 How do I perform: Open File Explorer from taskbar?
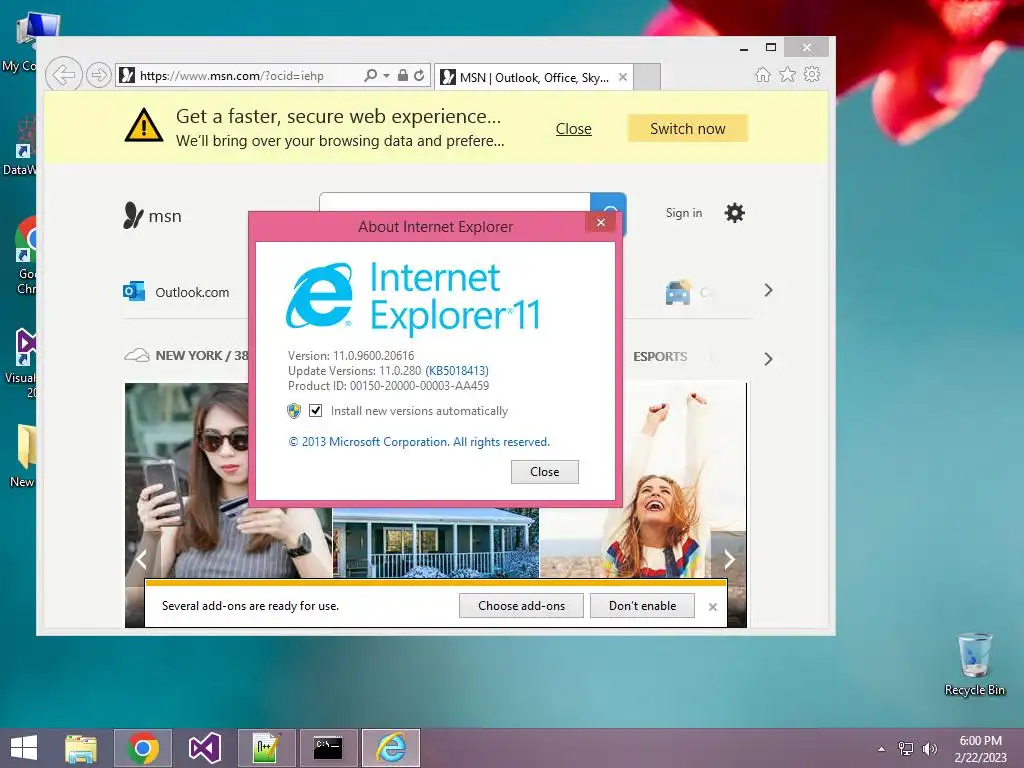pos(81,748)
